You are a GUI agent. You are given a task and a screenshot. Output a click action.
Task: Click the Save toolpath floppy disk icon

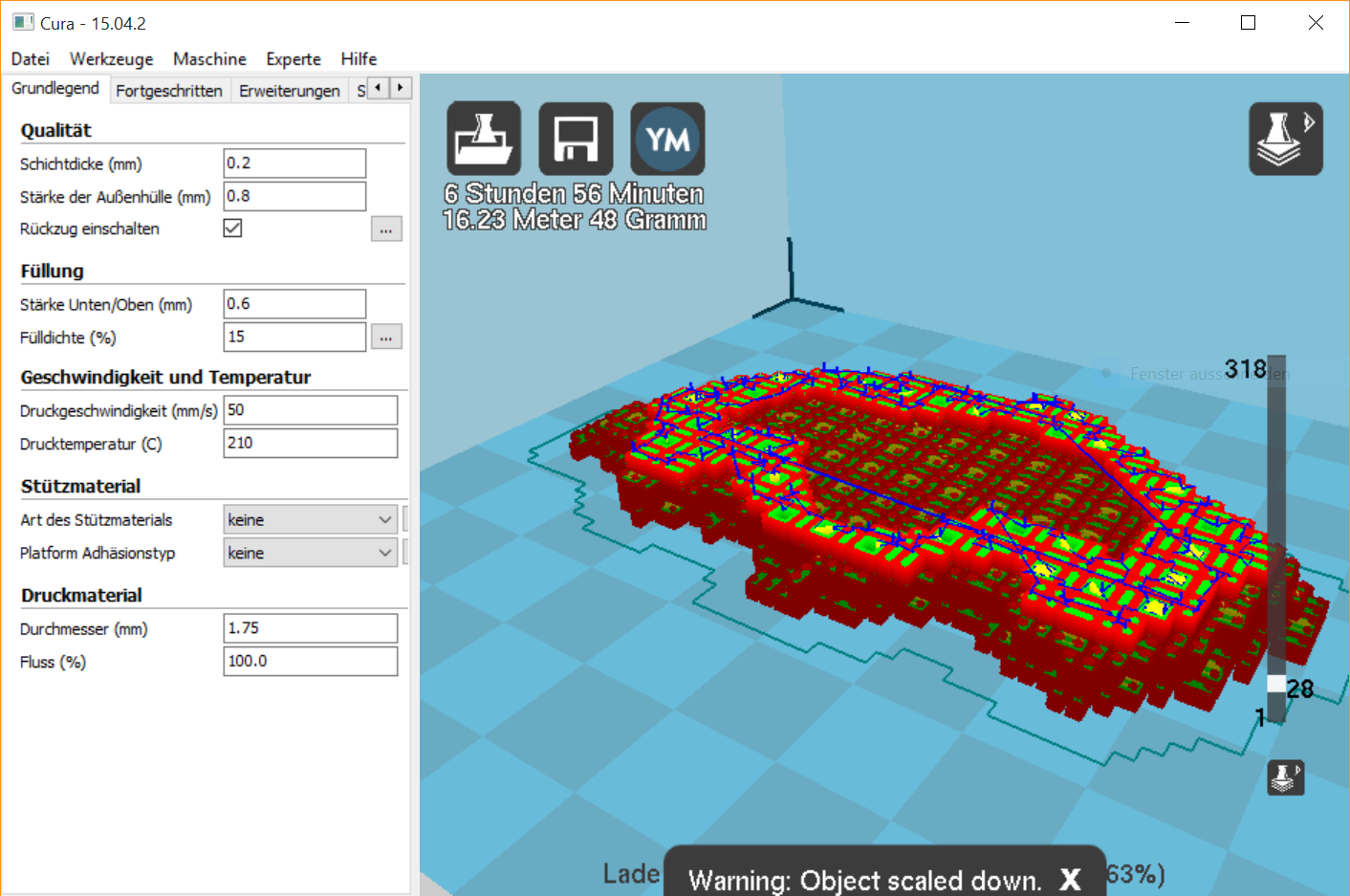click(576, 139)
